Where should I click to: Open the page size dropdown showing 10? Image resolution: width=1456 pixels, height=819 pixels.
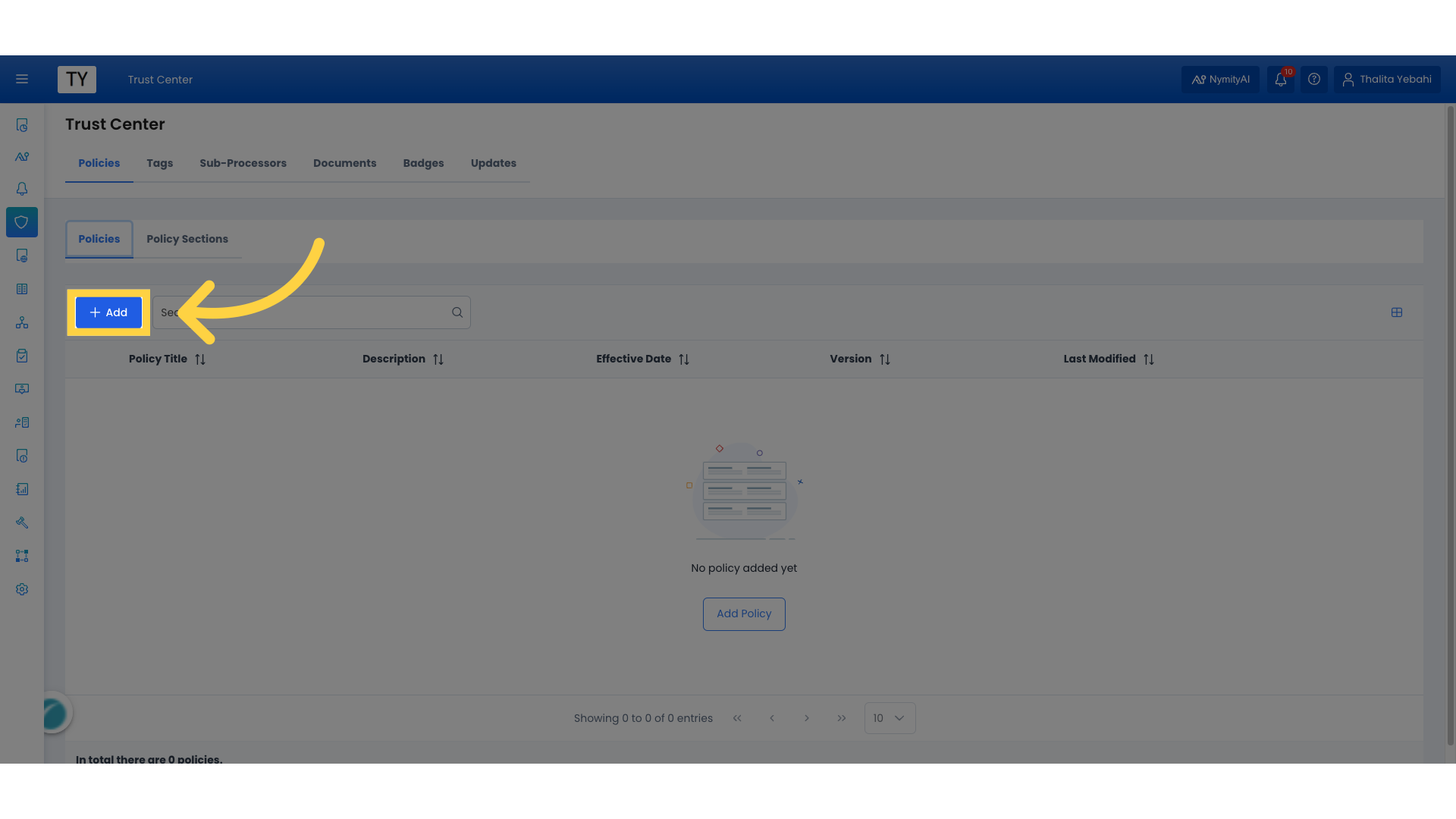click(889, 717)
